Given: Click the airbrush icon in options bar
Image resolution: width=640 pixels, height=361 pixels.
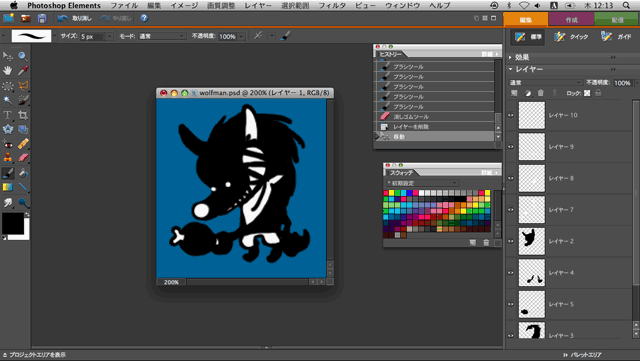Looking at the screenshot, I should tap(258, 36).
